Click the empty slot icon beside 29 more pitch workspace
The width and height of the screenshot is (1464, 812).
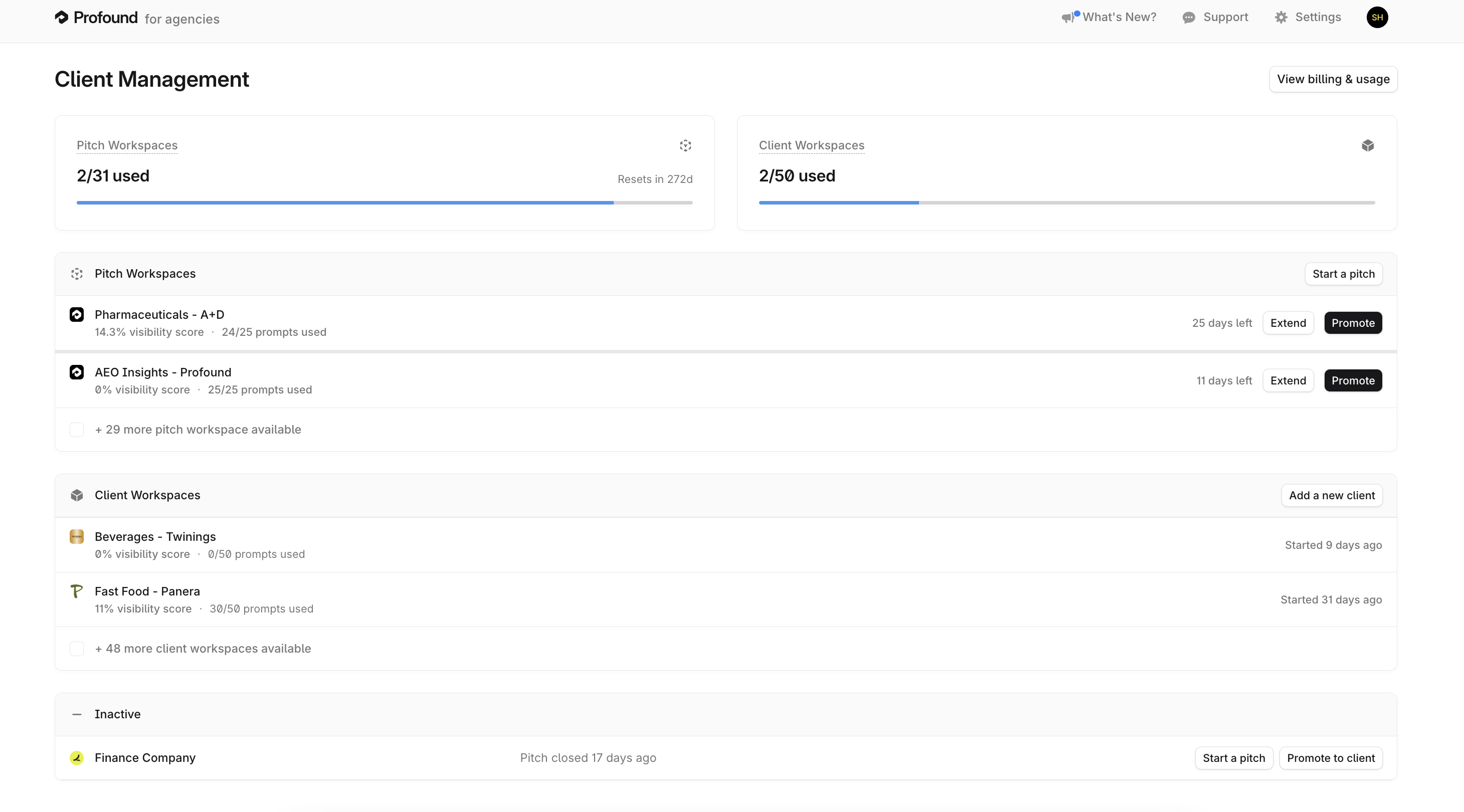(x=77, y=430)
